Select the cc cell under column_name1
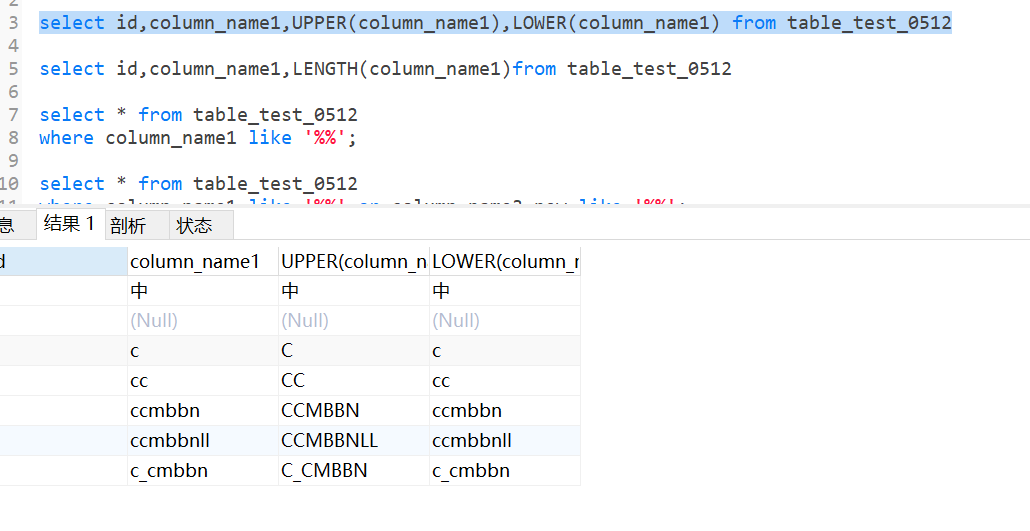This screenshot has height=531, width=1030. (140, 380)
